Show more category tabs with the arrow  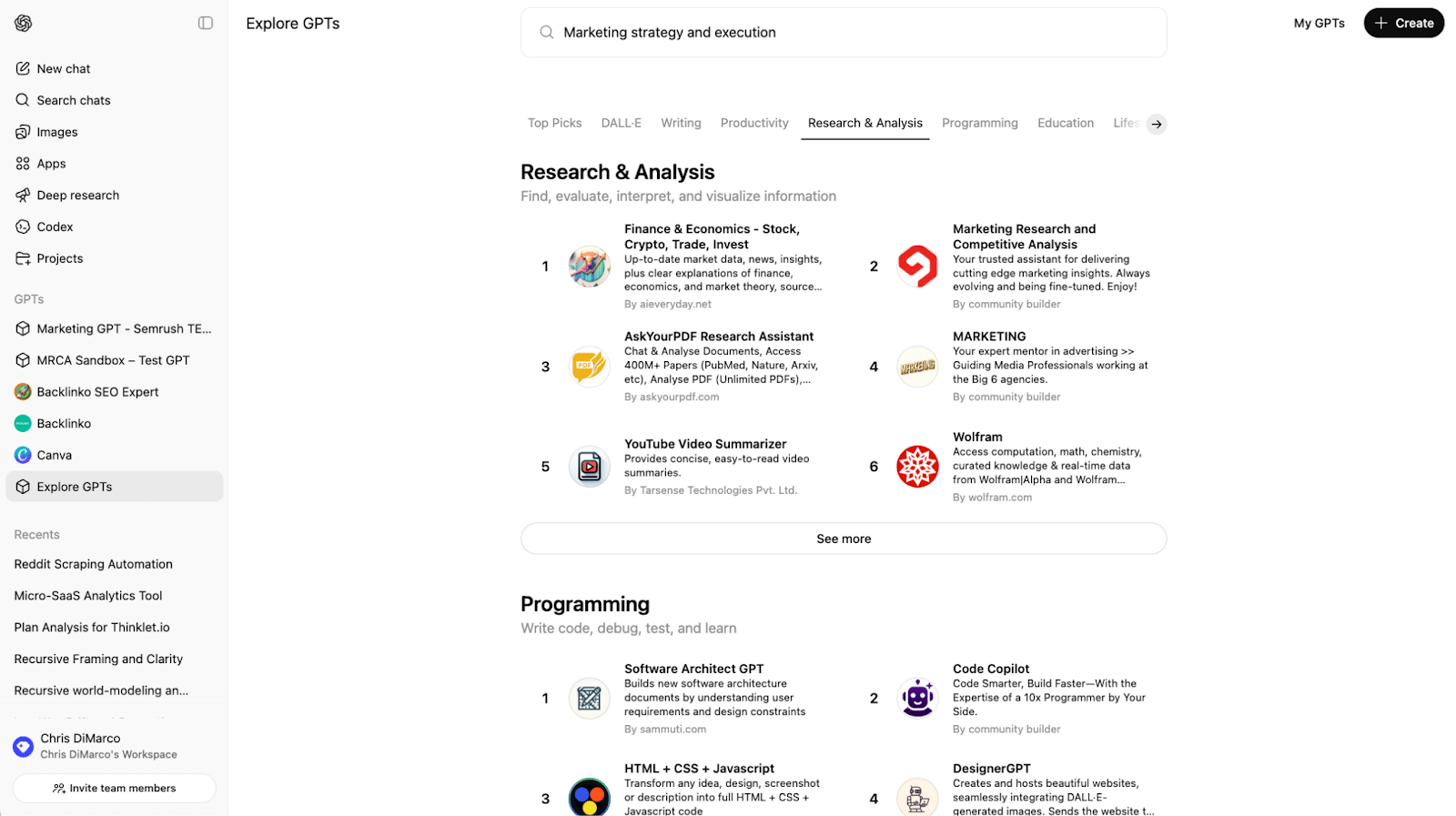click(x=1157, y=125)
